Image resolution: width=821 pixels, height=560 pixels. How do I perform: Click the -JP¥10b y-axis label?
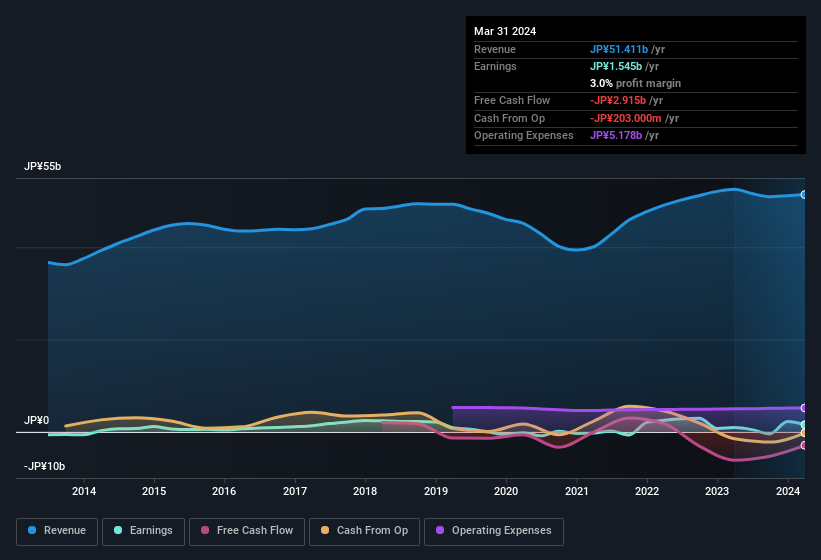tap(45, 466)
